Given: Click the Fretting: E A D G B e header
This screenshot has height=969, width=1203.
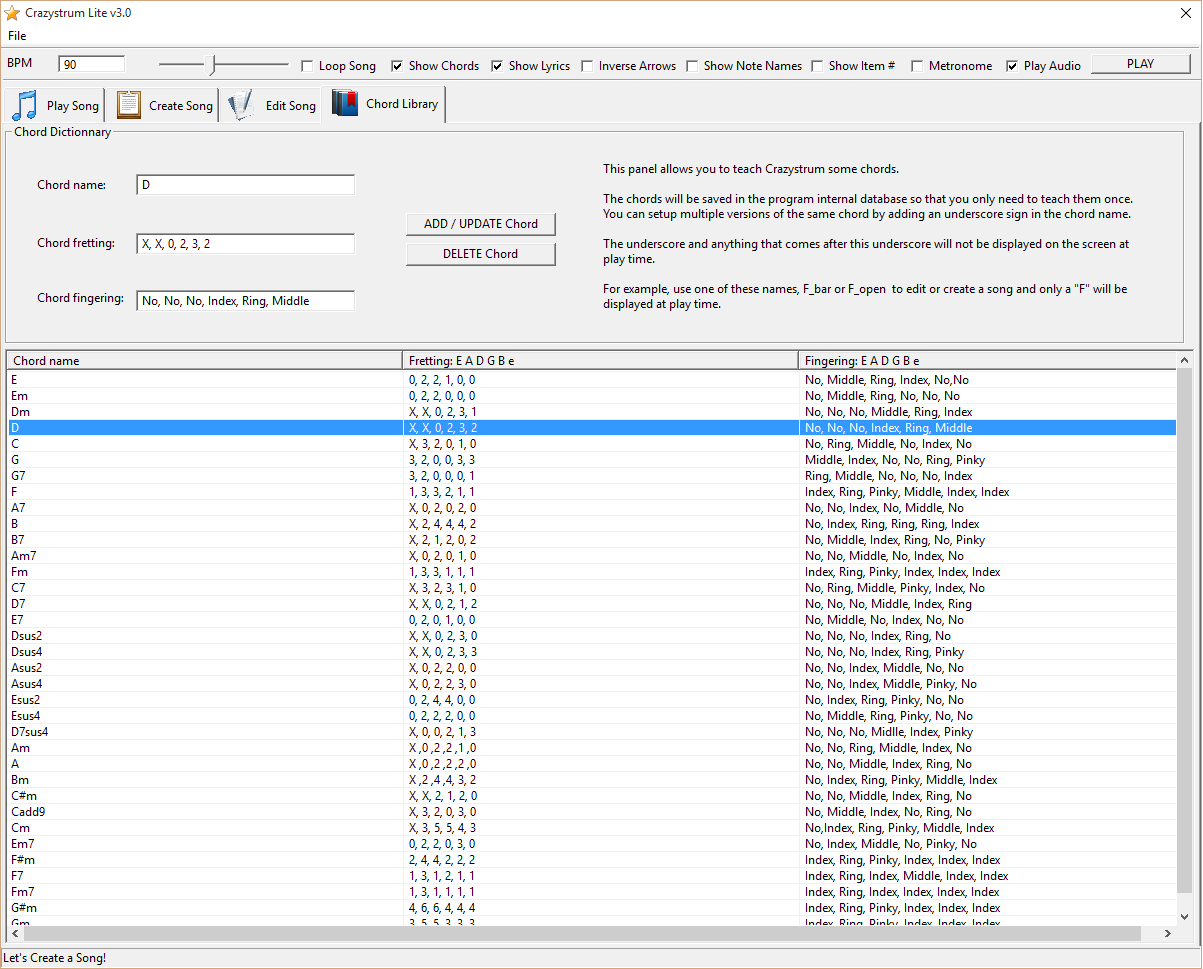Looking at the screenshot, I should [x=600, y=360].
